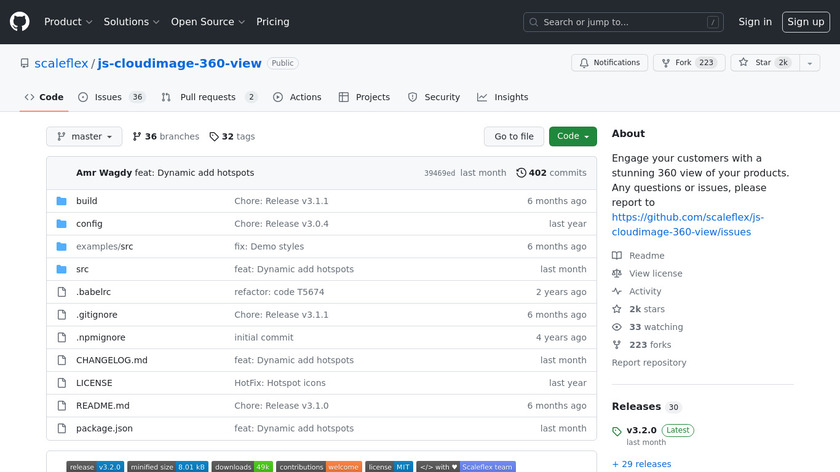
Task: Click the repository icon beside scaleflex
Action: [25, 63]
